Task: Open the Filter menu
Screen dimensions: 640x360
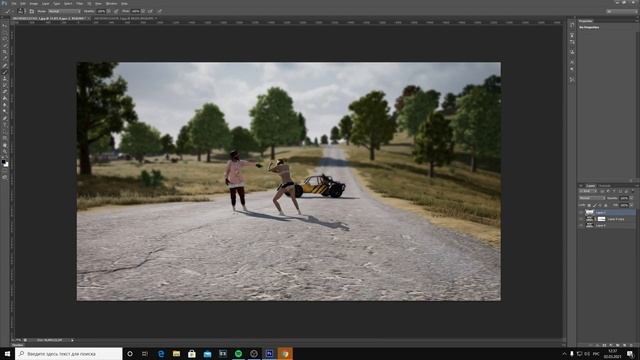Action: coord(80,4)
